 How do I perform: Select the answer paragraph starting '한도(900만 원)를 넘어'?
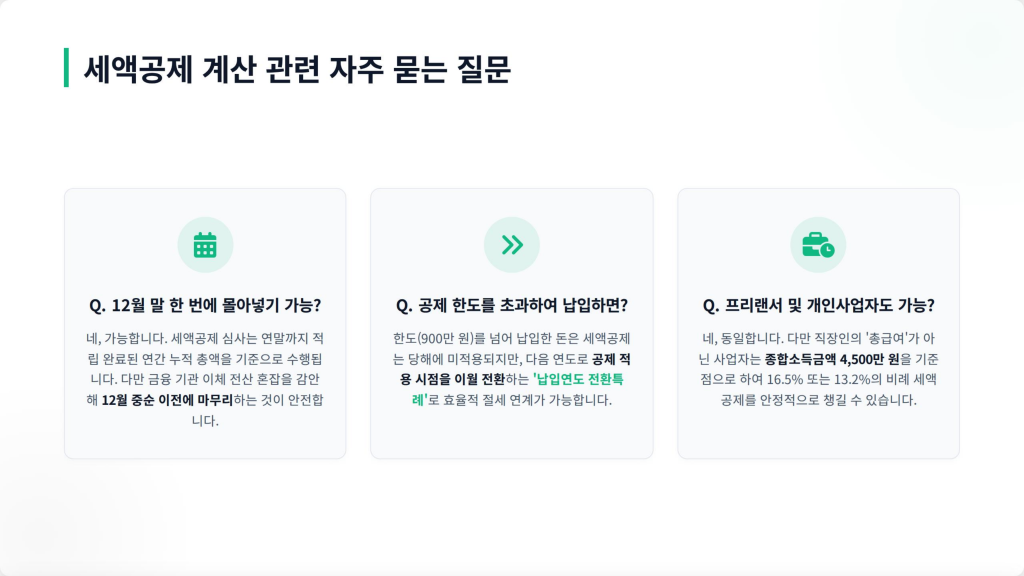click(x=512, y=369)
